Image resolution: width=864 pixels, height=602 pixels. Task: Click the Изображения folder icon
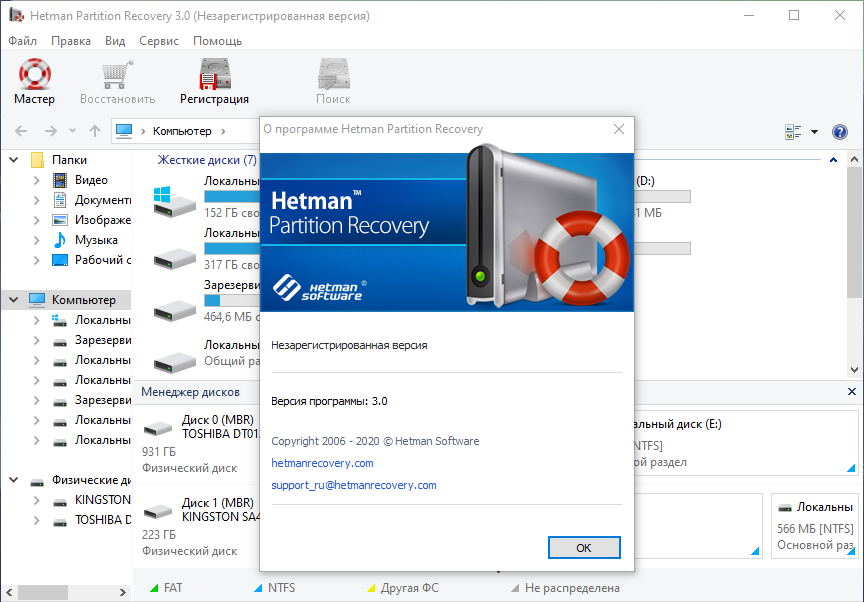(x=60, y=220)
